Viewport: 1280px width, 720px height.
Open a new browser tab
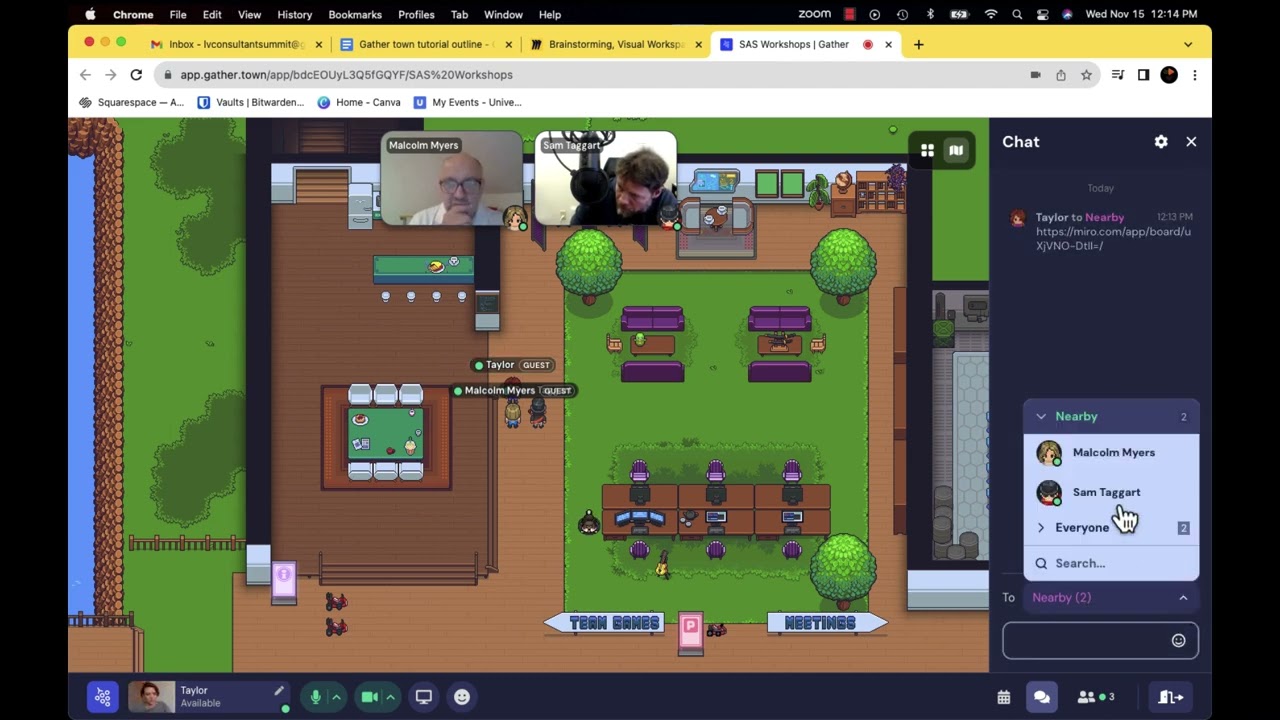tap(918, 44)
